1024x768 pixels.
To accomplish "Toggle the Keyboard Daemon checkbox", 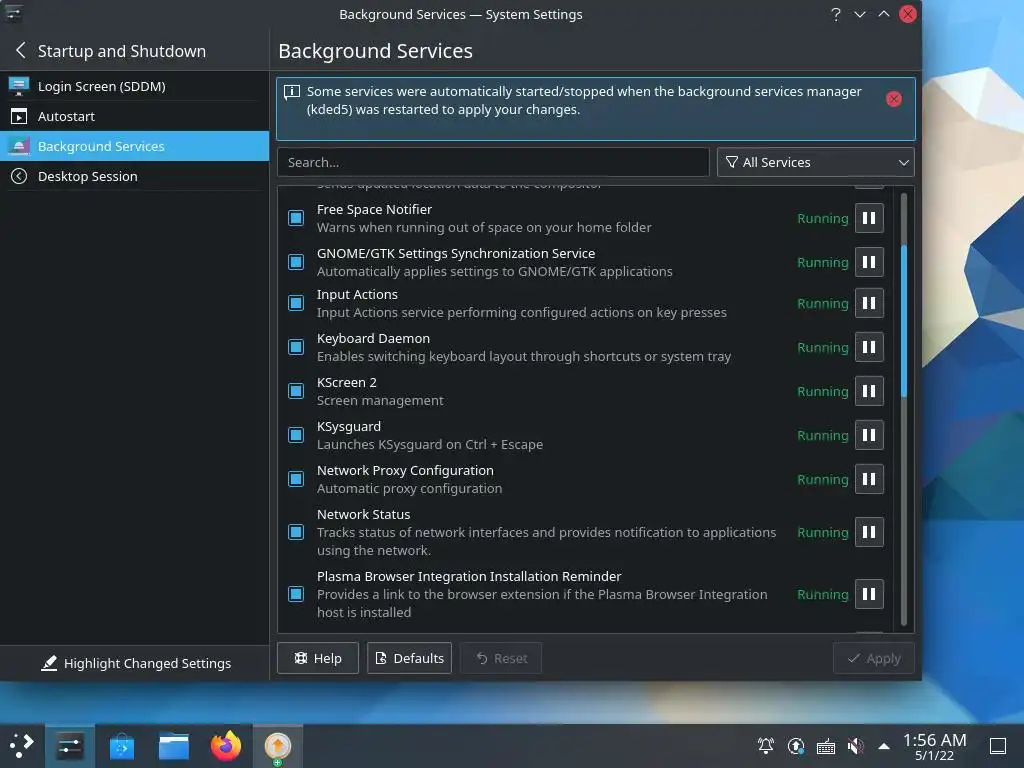I will [296, 347].
